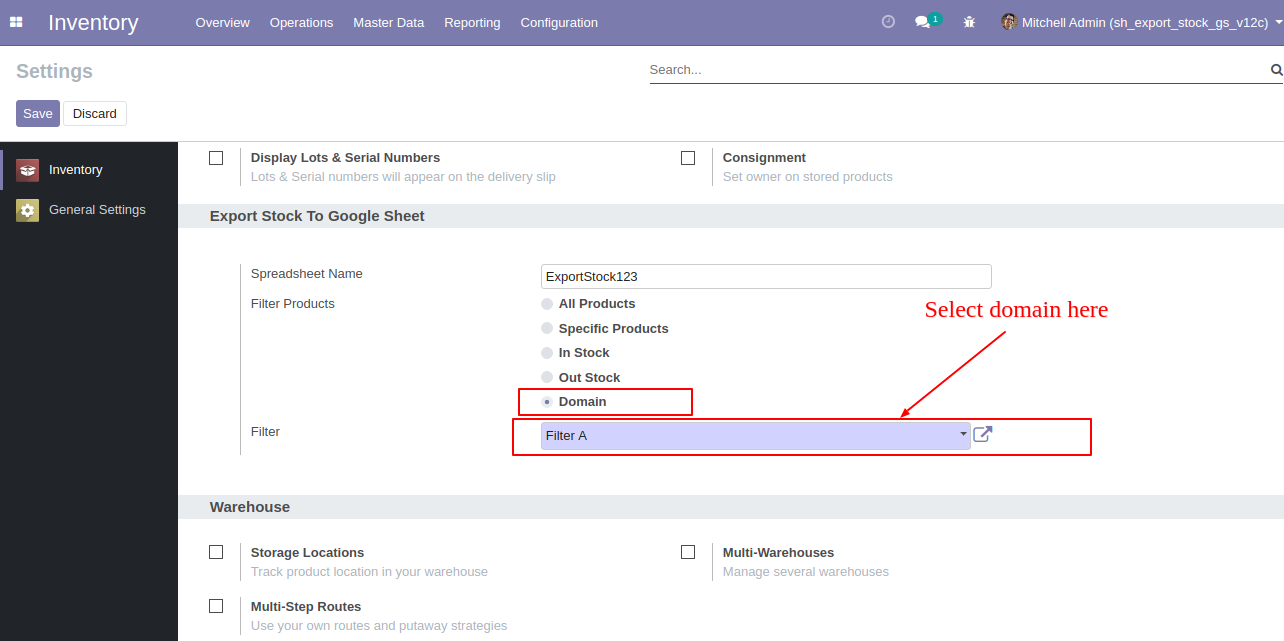Select the General Settings sidebar tab
The width and height of the screenshot is (1284, 641).
coord(89,210)
